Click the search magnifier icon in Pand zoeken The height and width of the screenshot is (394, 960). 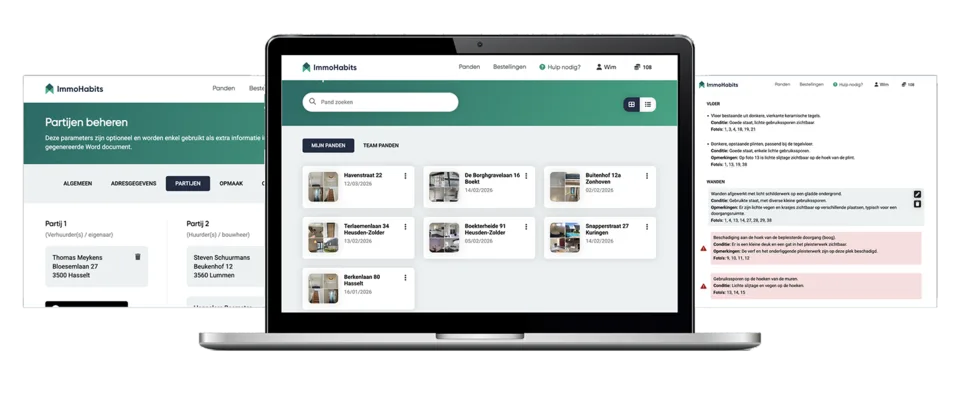tap(313, 102)
